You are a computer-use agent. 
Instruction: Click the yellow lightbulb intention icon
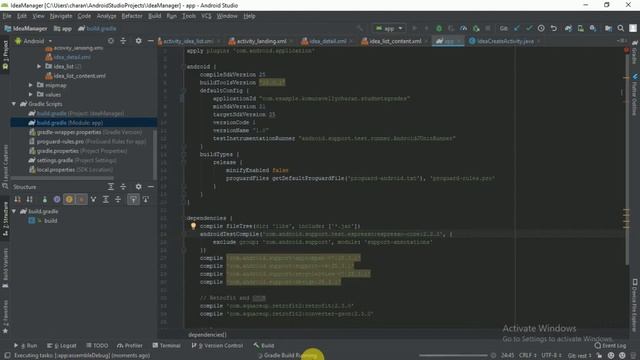coord(193,226)
